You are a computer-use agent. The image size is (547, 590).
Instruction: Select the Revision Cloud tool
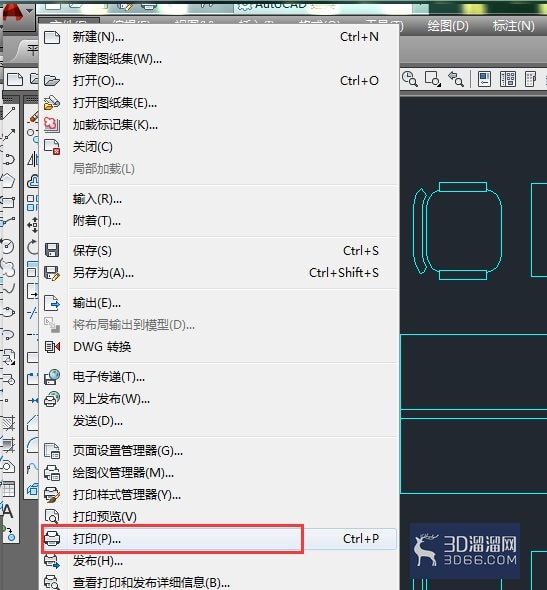9,268
